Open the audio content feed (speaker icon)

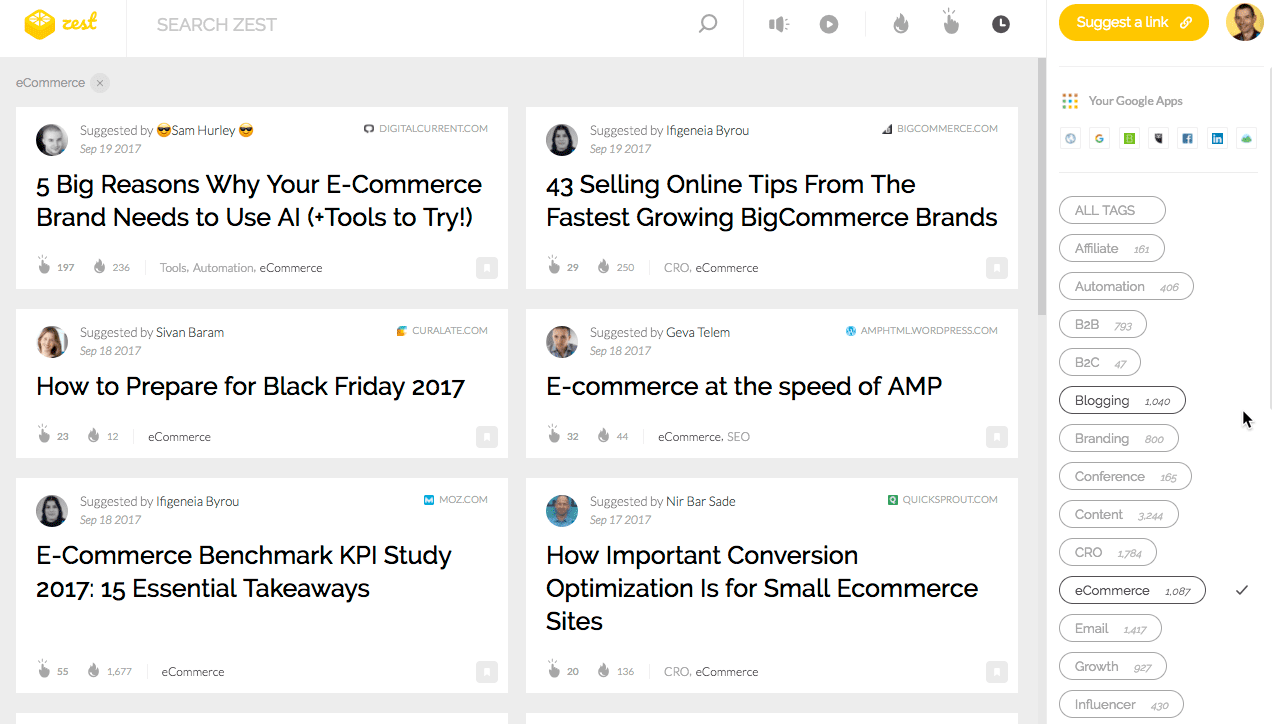tap(779, 23)
